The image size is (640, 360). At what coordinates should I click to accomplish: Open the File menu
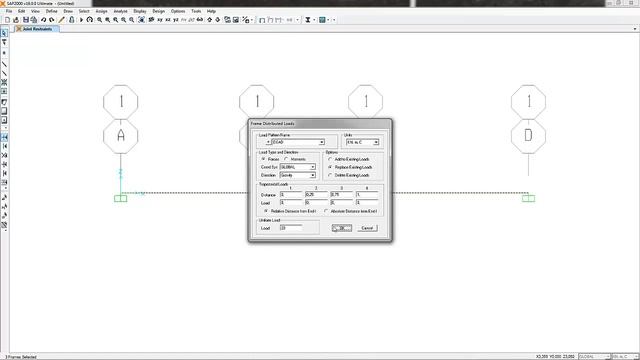coord(9,11)
